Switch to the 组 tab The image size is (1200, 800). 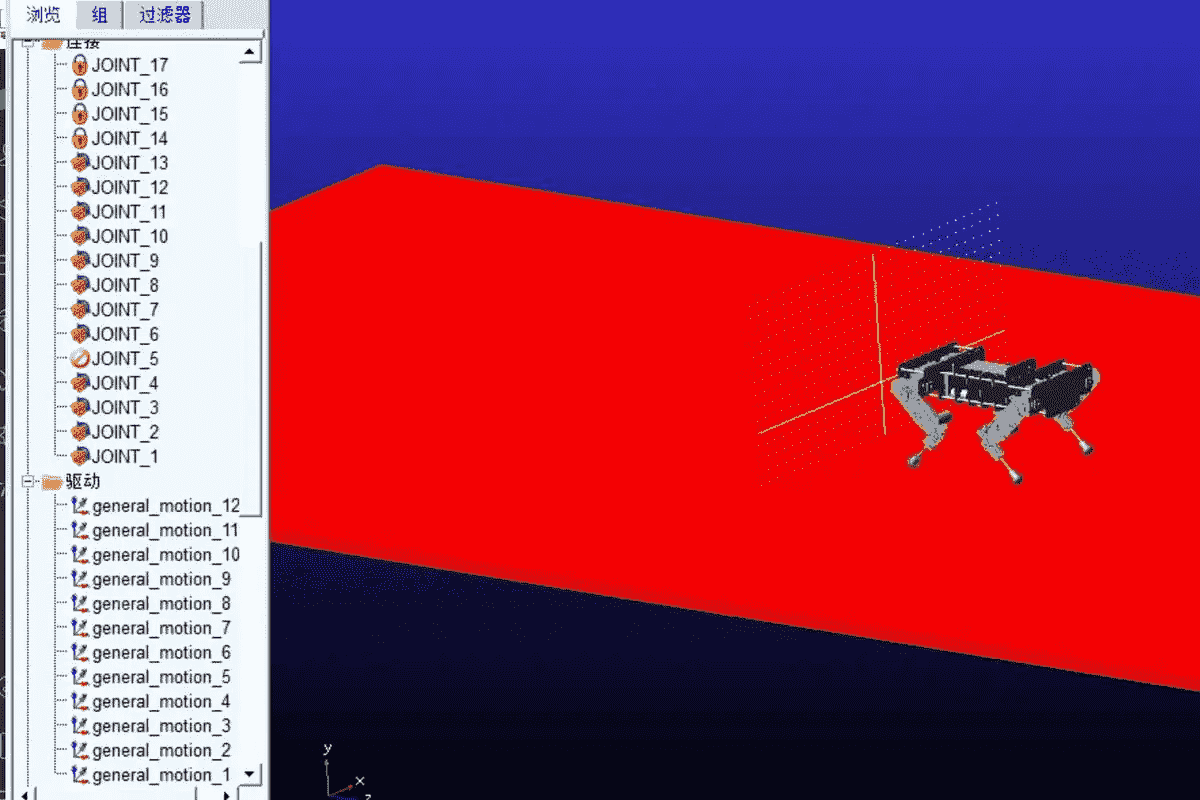click(x=99, y=15)
